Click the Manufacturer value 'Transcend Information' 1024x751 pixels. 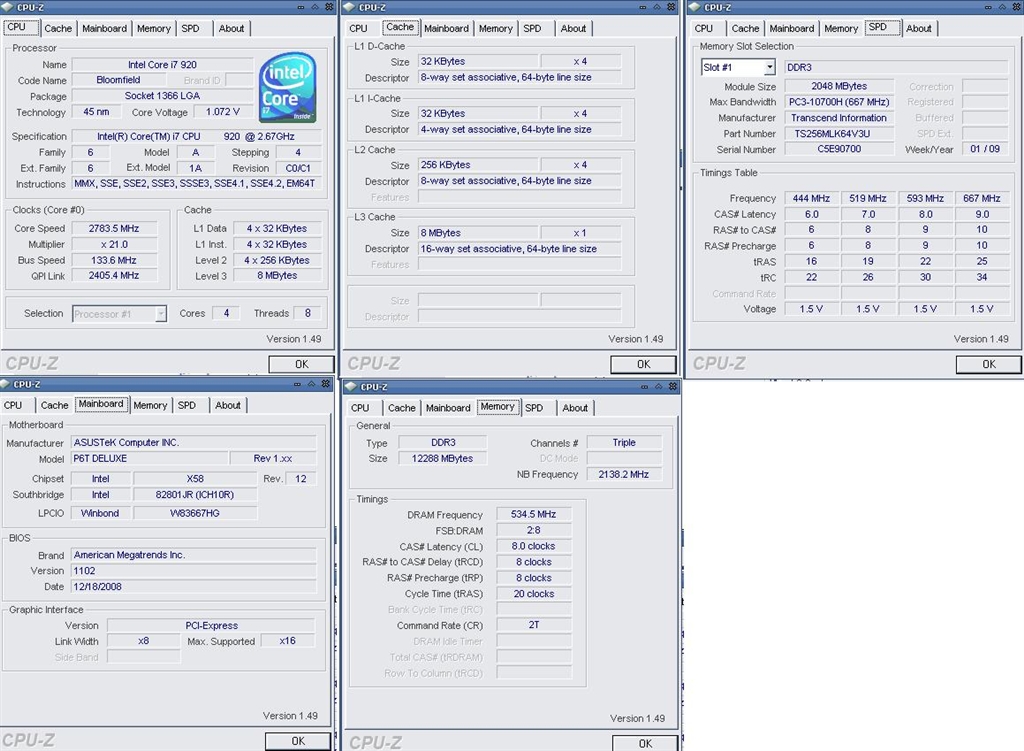pos(839,118)
